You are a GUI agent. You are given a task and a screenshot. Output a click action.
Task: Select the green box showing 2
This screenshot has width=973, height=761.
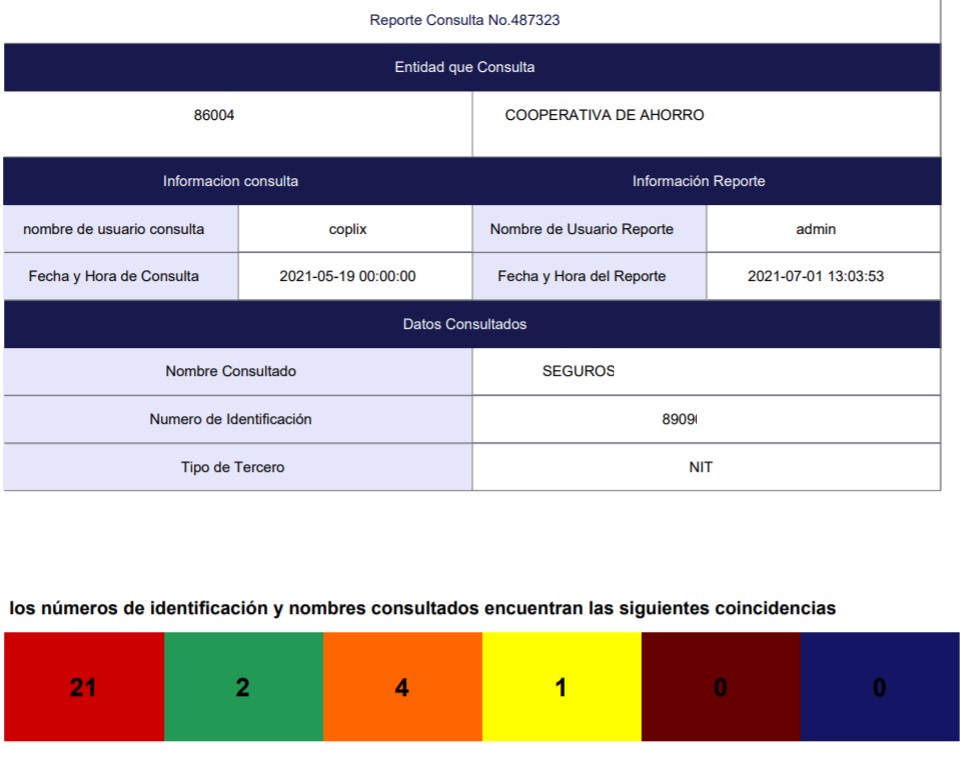243,687
